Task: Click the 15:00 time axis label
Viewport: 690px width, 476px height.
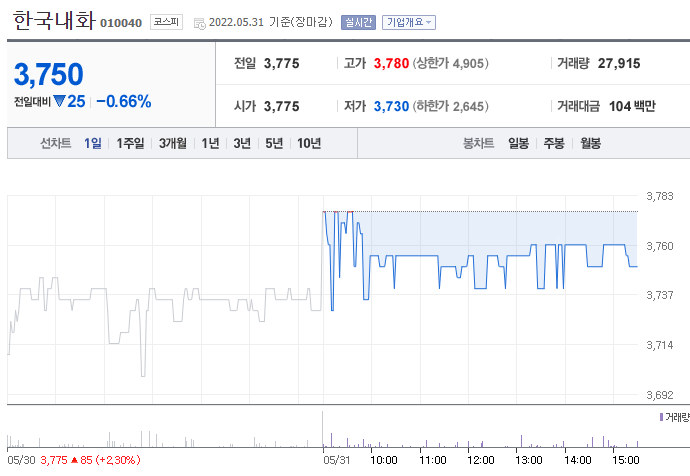Action: tap(625, 460)
